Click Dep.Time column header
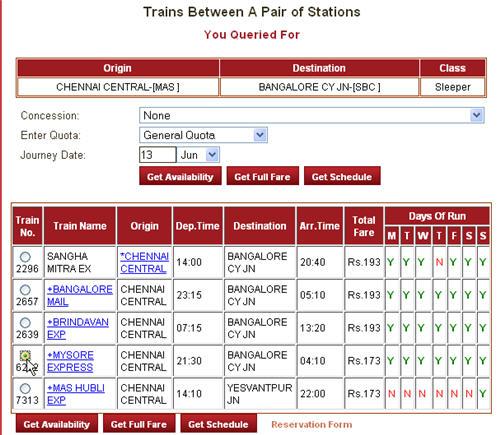The width and height of the screenshot is (500, 435). click(x=197, y=226)
